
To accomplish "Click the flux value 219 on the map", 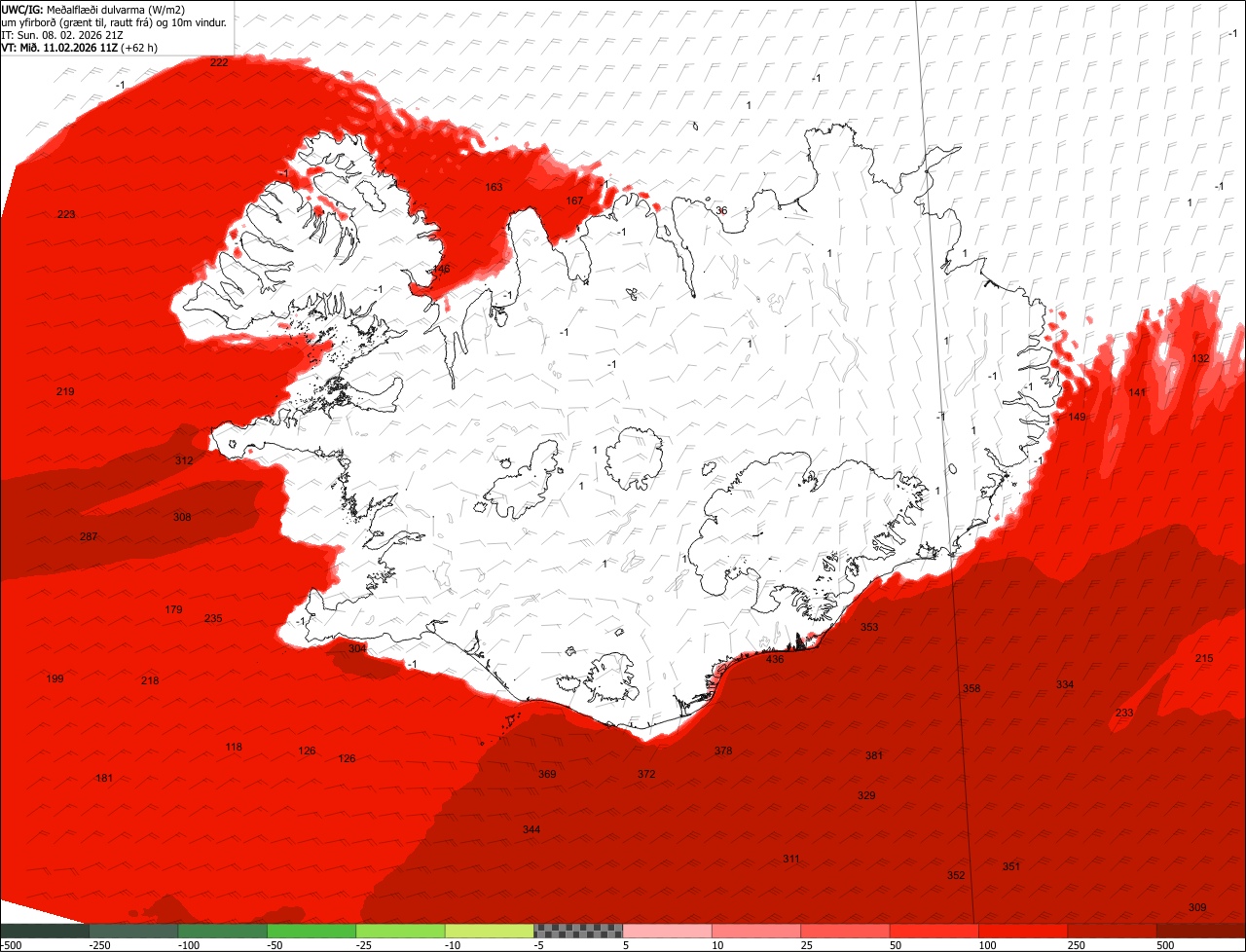I will [65, 391].
